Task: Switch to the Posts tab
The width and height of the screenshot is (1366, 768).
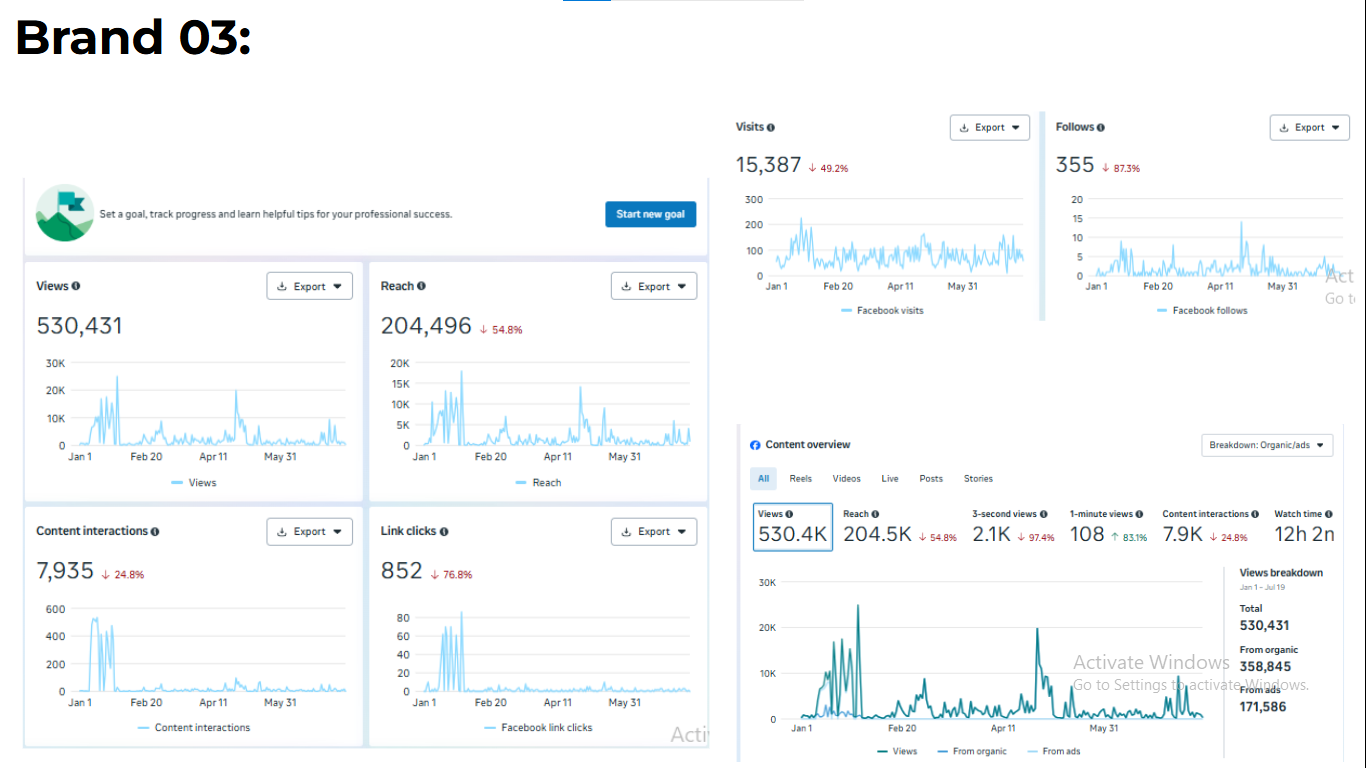Action: coord(931,479)
